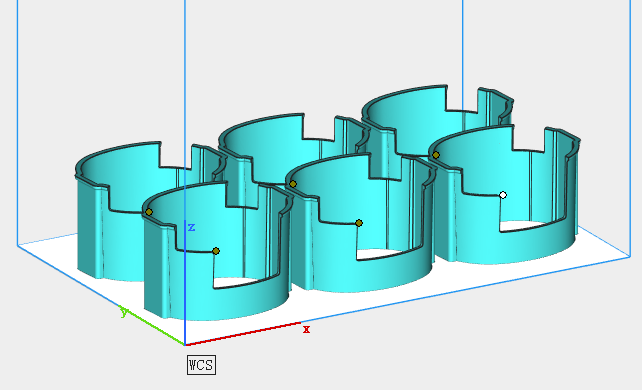This screenshot has width=642, height=390.
Task: Click the WCS label box
Action: [x=201, y=365]
